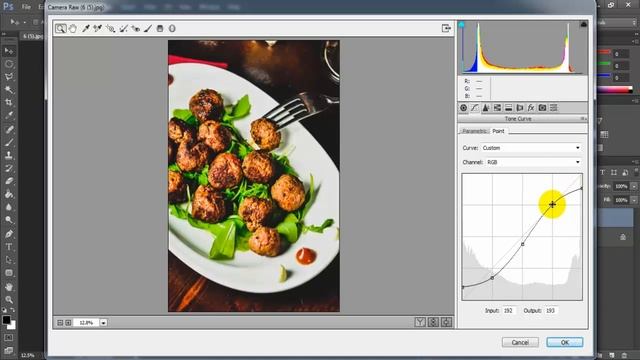This screenshot has width=640, height=360.
Task: Open the Detail panel tab icon
Action: [486, 108]
